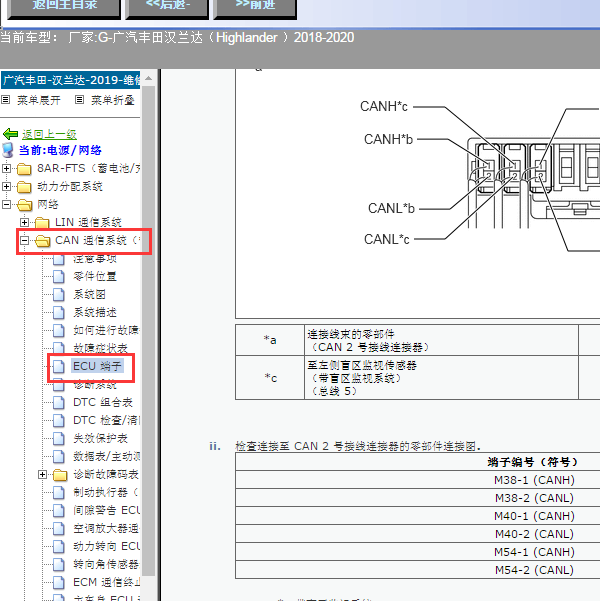Click the LIN 通信系统 folder icon
This screenshot has width=600, height=601.
[42, 222]
